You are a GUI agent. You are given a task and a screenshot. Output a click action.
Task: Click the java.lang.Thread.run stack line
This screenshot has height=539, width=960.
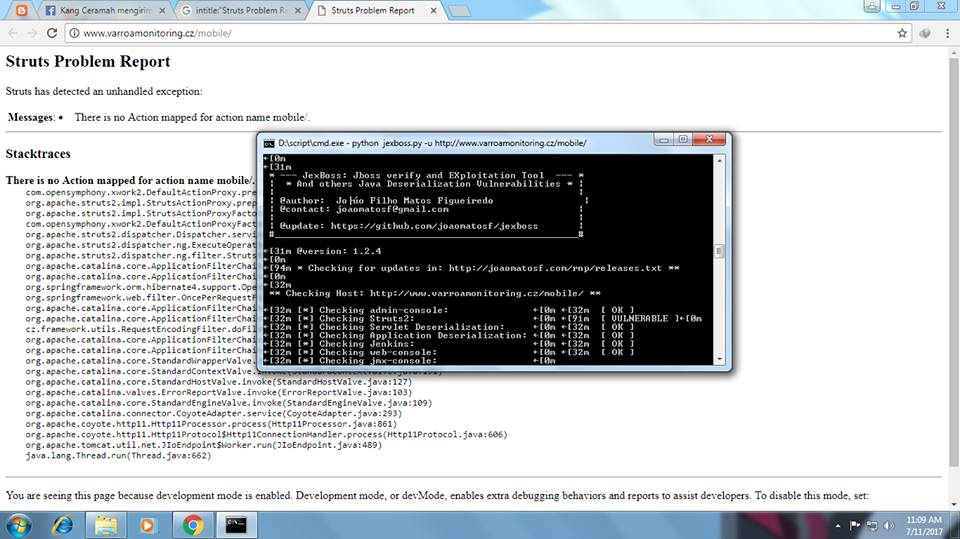point(118,456)
